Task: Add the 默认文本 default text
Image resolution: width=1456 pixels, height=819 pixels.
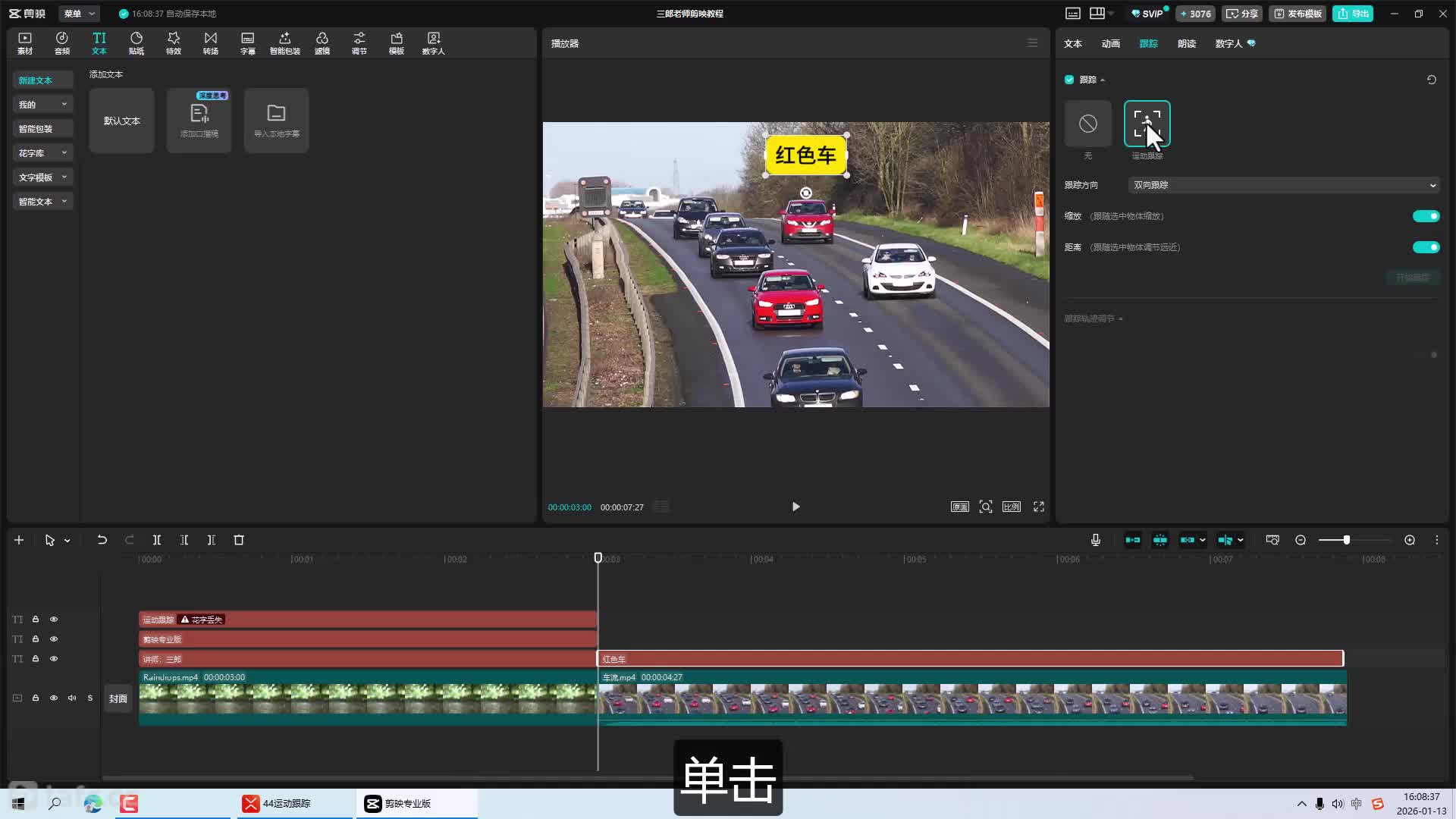Action: pyautogui.click(x=121, y=121)
